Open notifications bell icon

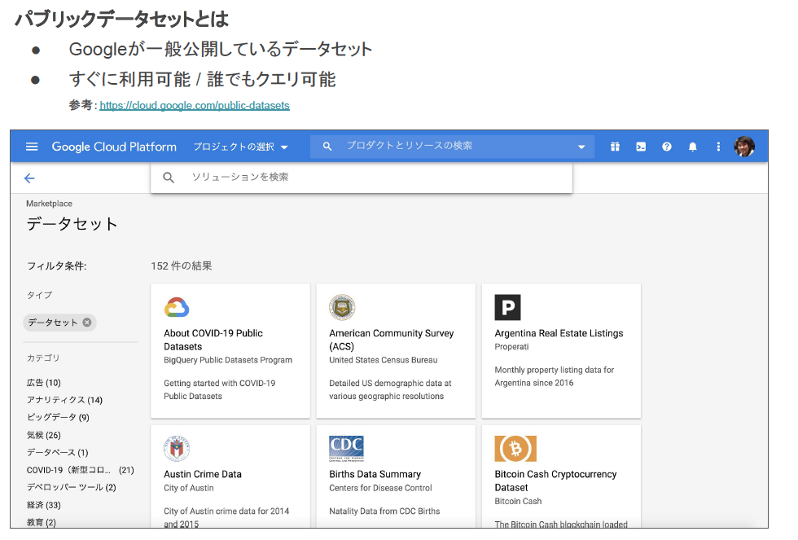(693, 147)
